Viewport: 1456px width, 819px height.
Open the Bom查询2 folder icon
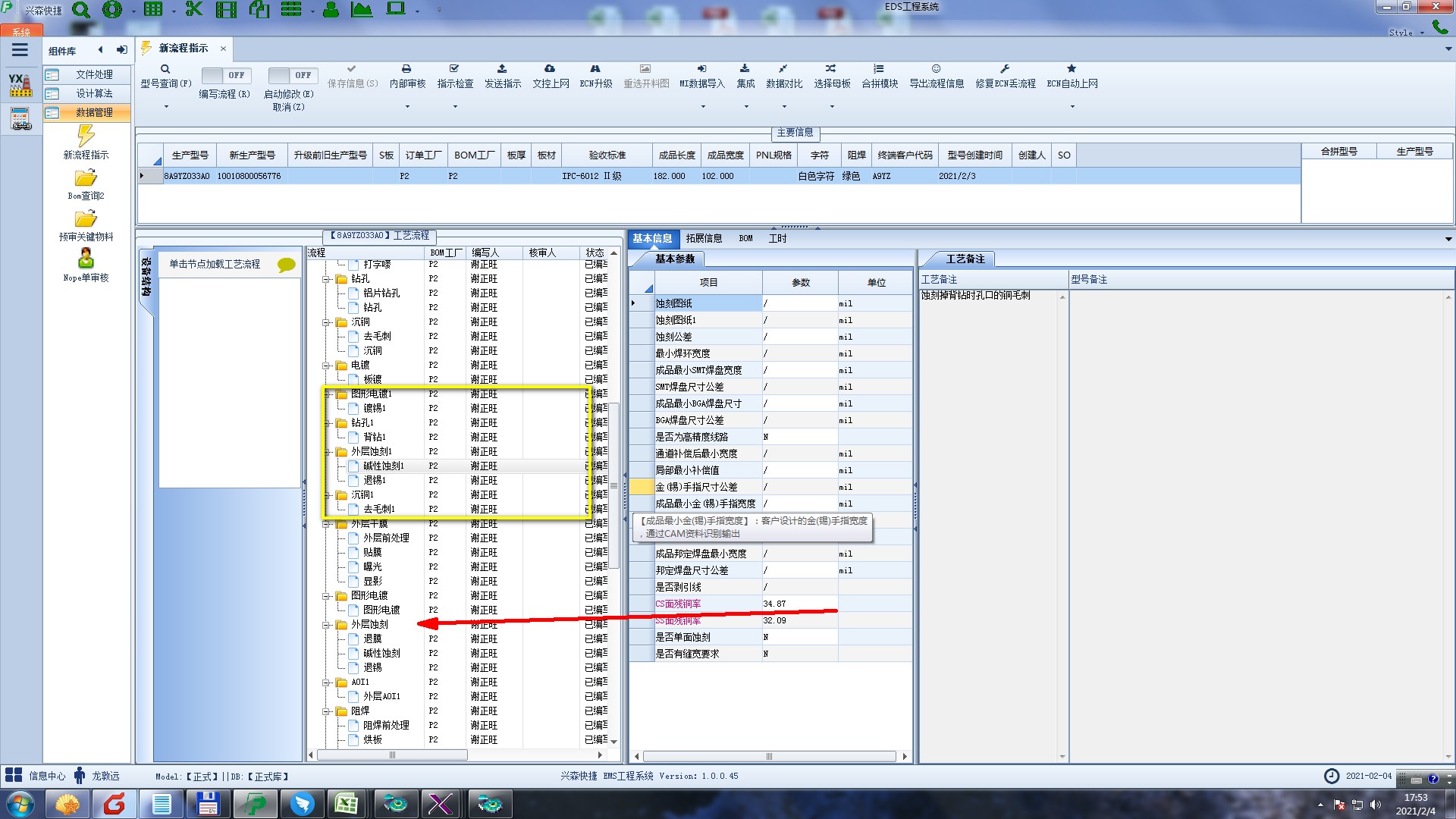86,178
